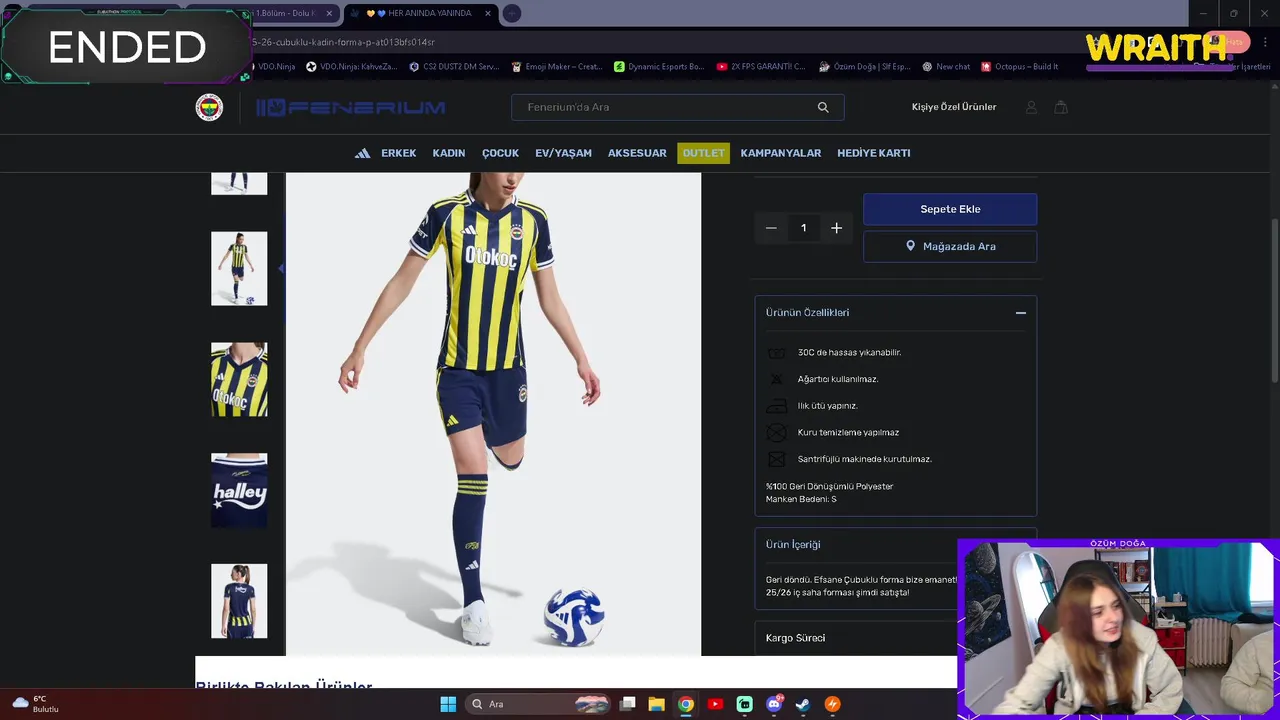Click the Mağazada Ara button
The width and height of the screenshot is (1280, 720).
tap(950, 246)
